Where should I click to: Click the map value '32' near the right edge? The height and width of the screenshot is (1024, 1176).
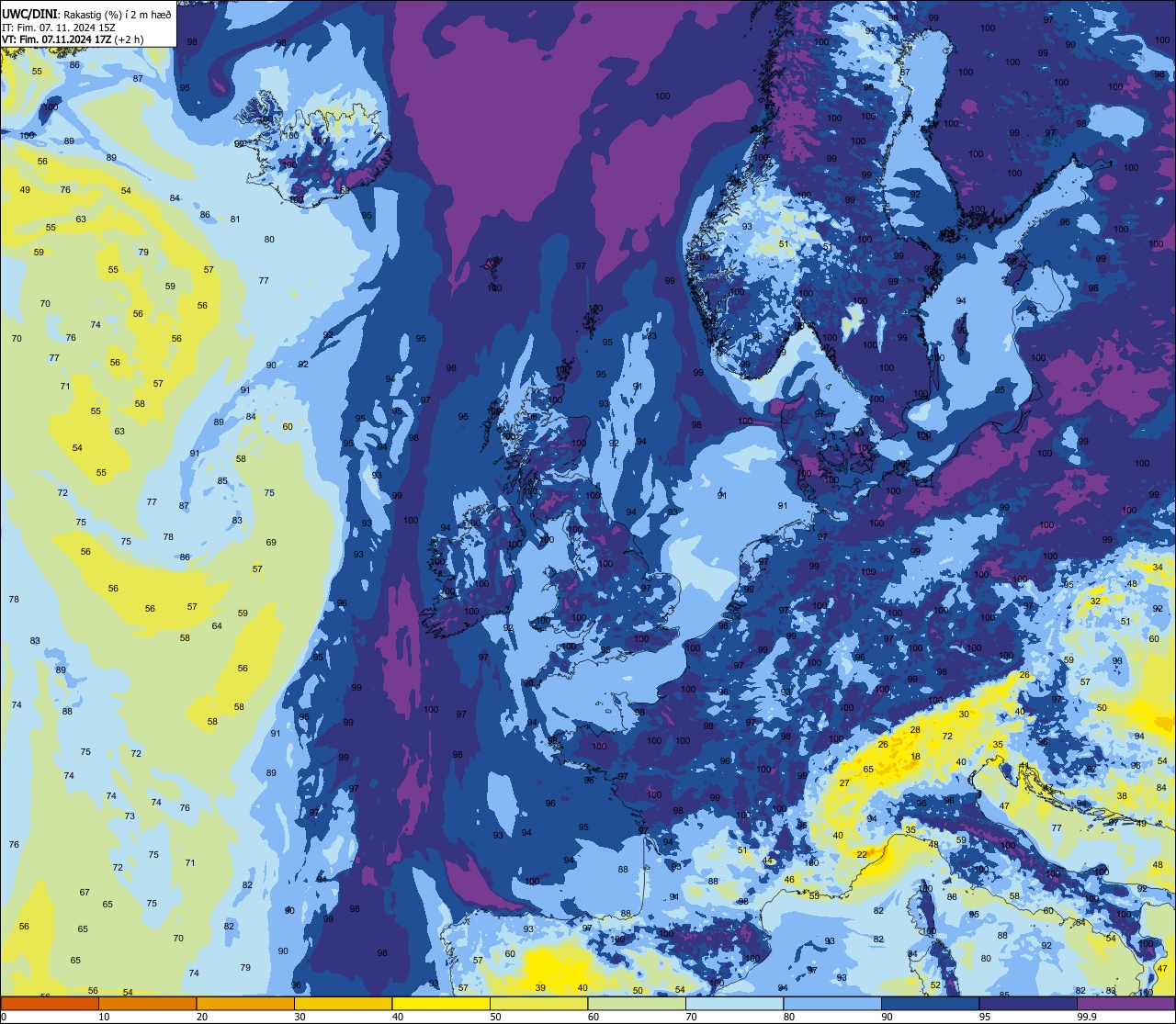coord(1095,602)
